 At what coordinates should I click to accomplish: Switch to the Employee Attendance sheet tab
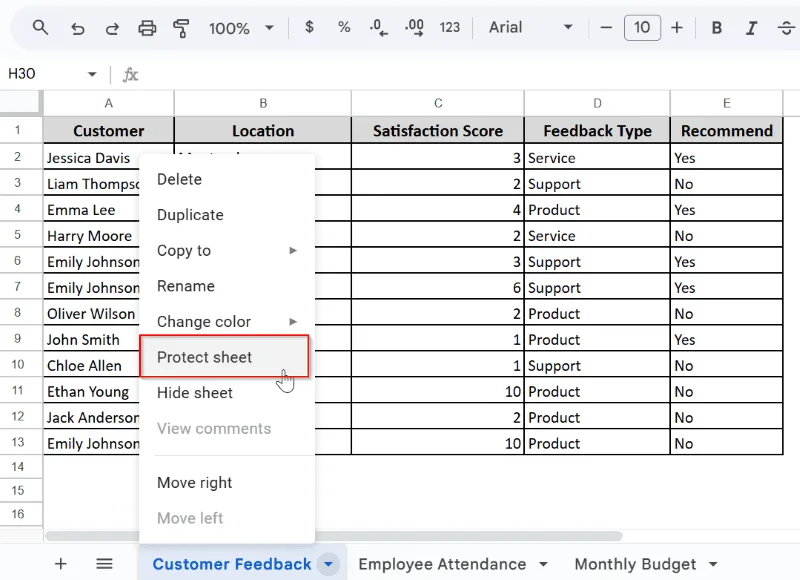[x=442, y=564]
